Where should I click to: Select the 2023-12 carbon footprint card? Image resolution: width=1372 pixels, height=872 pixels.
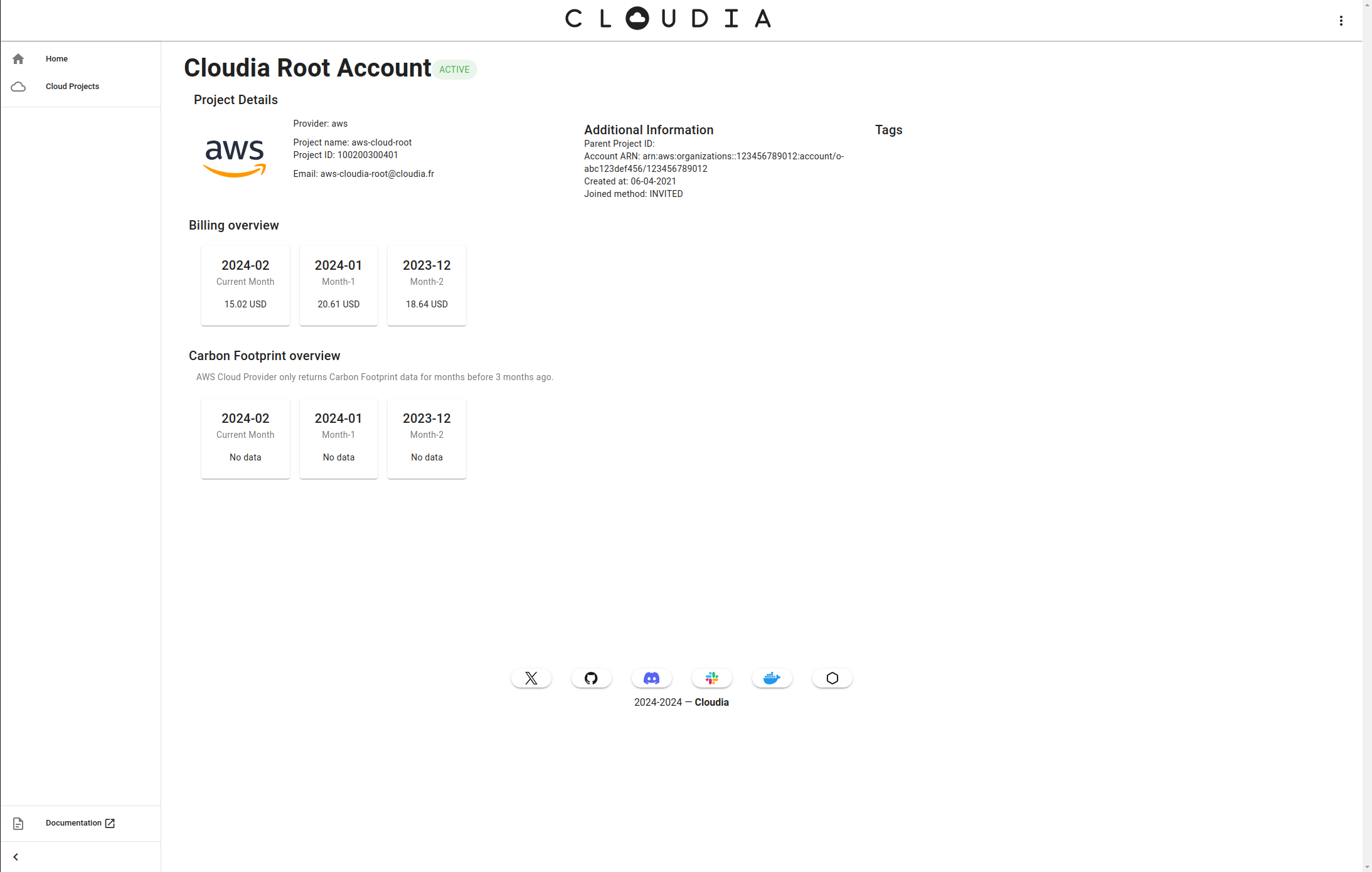(x=427, y=439)
